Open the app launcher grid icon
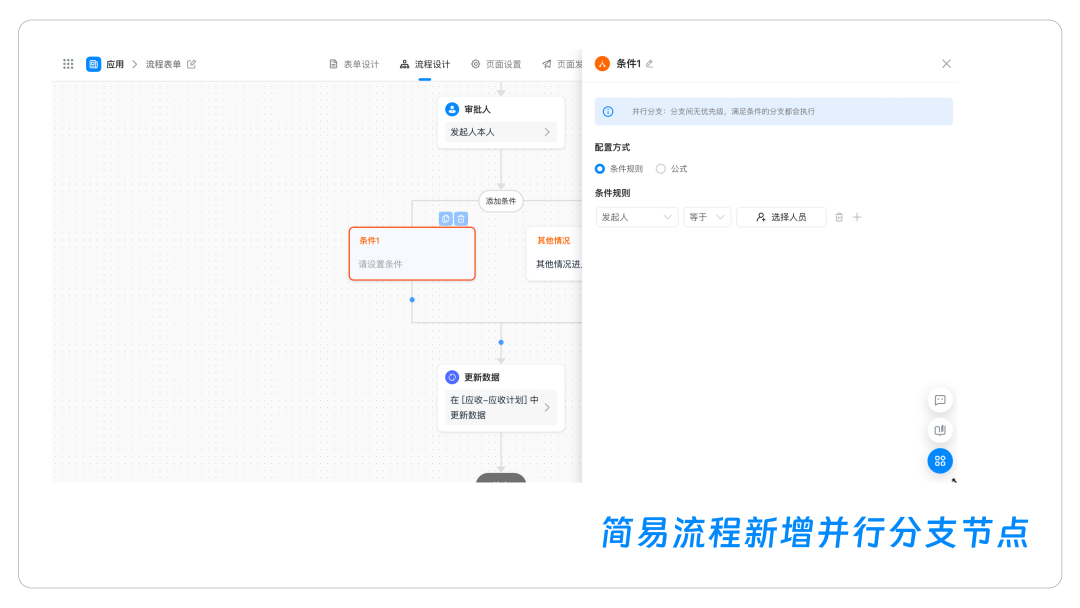This screenshot has height=608, width=1080. pyautogui.click(x=68, y=64)
